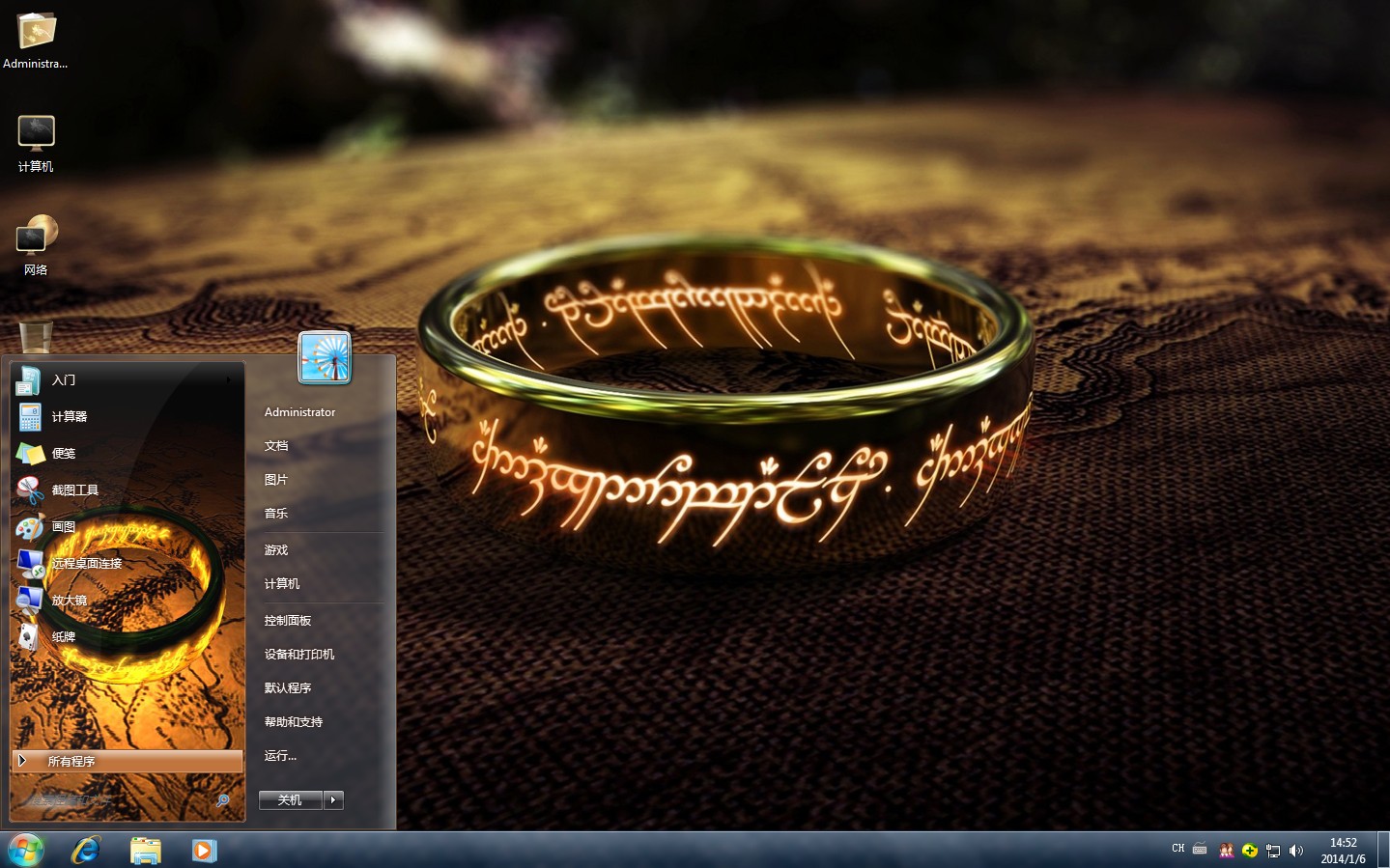Launch 纸牌 from Start menu
This screenshot has width=1390, height=868.
pyautogui.click(x=126, y=637)
